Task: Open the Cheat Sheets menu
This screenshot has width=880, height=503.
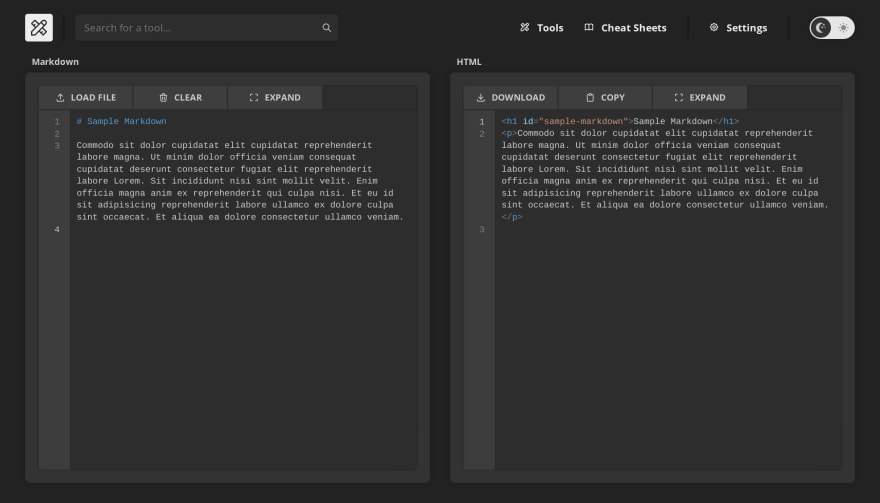Action: click(625, 28)
